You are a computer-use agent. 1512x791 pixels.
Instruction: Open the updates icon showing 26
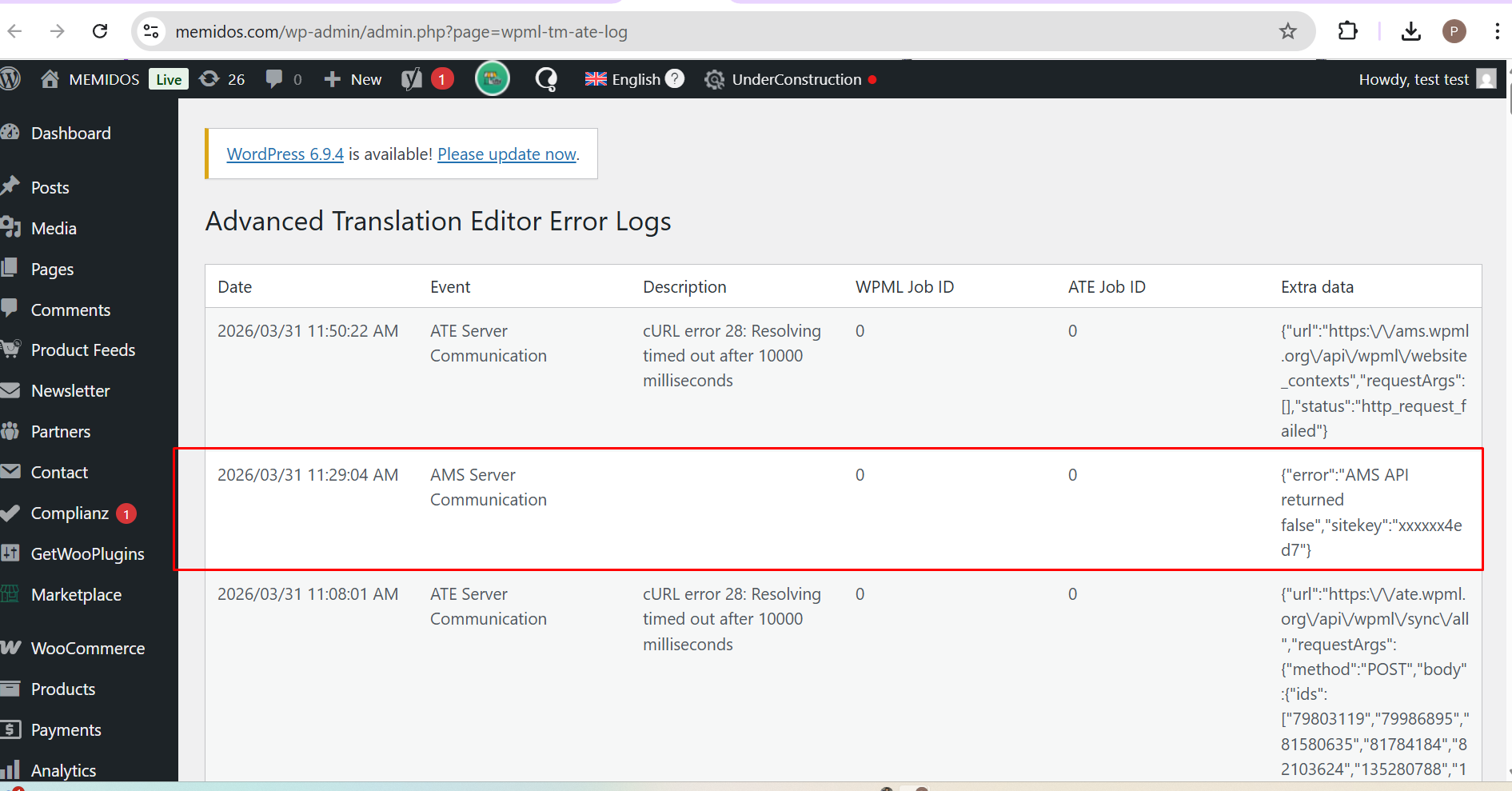coord(222,79)
